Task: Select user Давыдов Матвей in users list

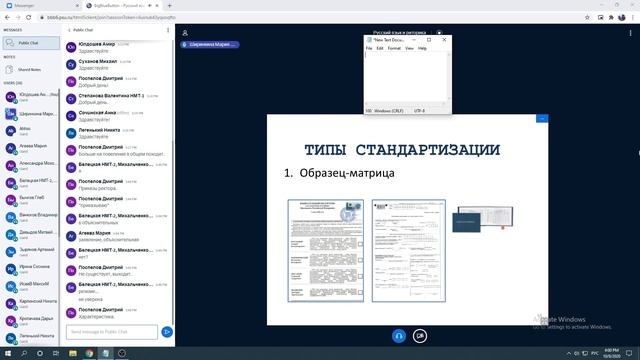Action: 31,234
